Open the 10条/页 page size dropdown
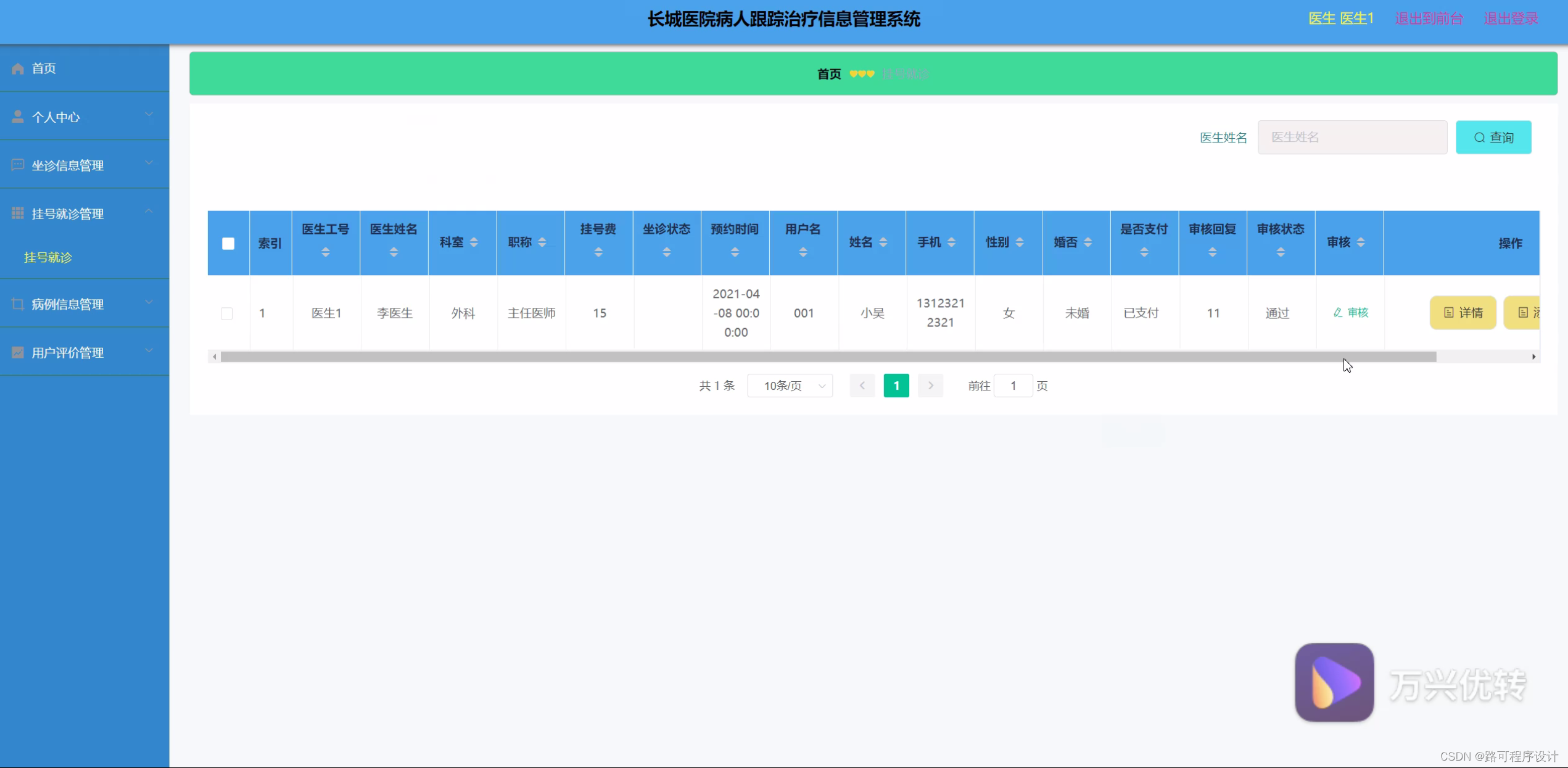 [x=790, y=386]
